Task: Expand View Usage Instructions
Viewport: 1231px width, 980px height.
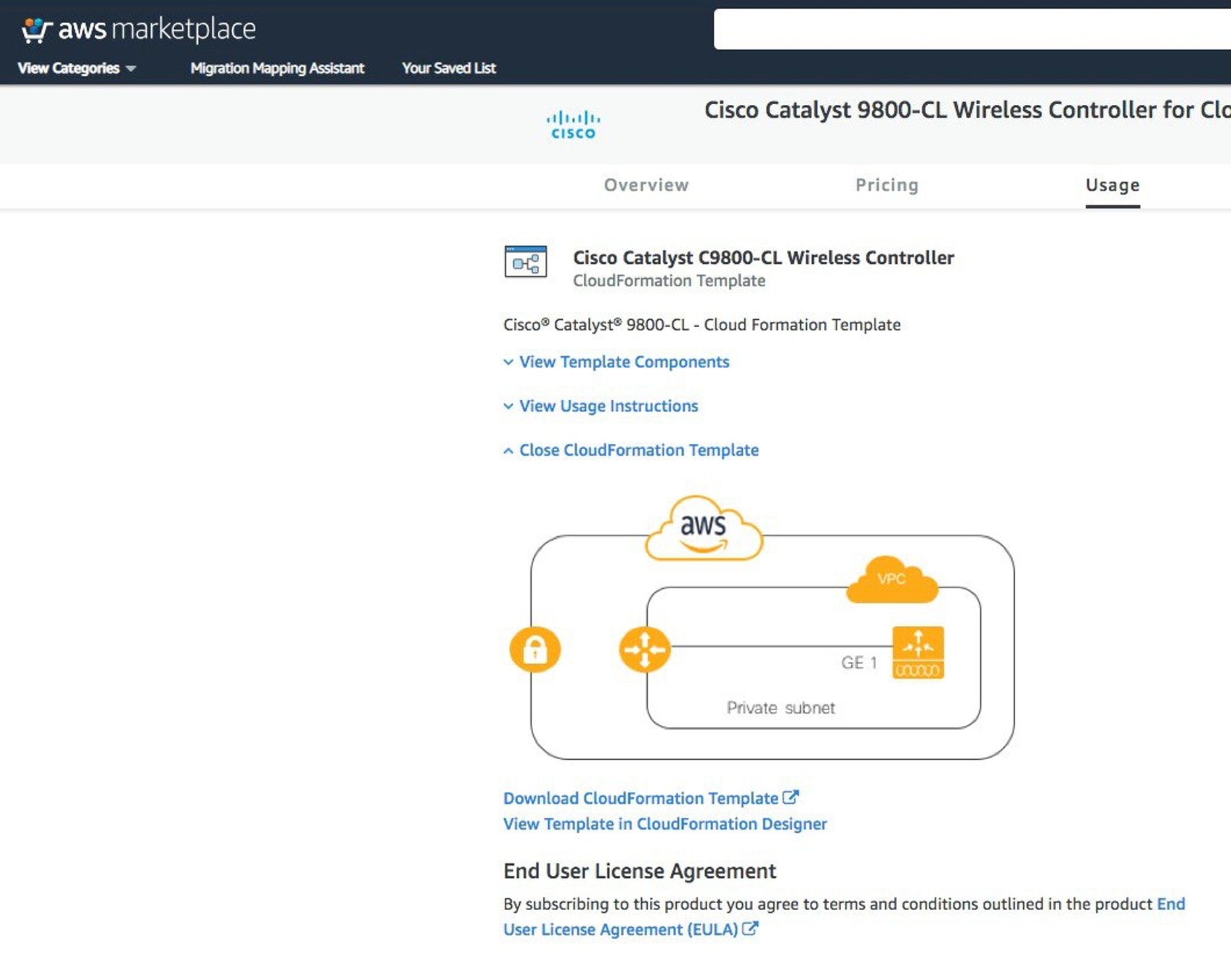Action: [x=600, y=406]
